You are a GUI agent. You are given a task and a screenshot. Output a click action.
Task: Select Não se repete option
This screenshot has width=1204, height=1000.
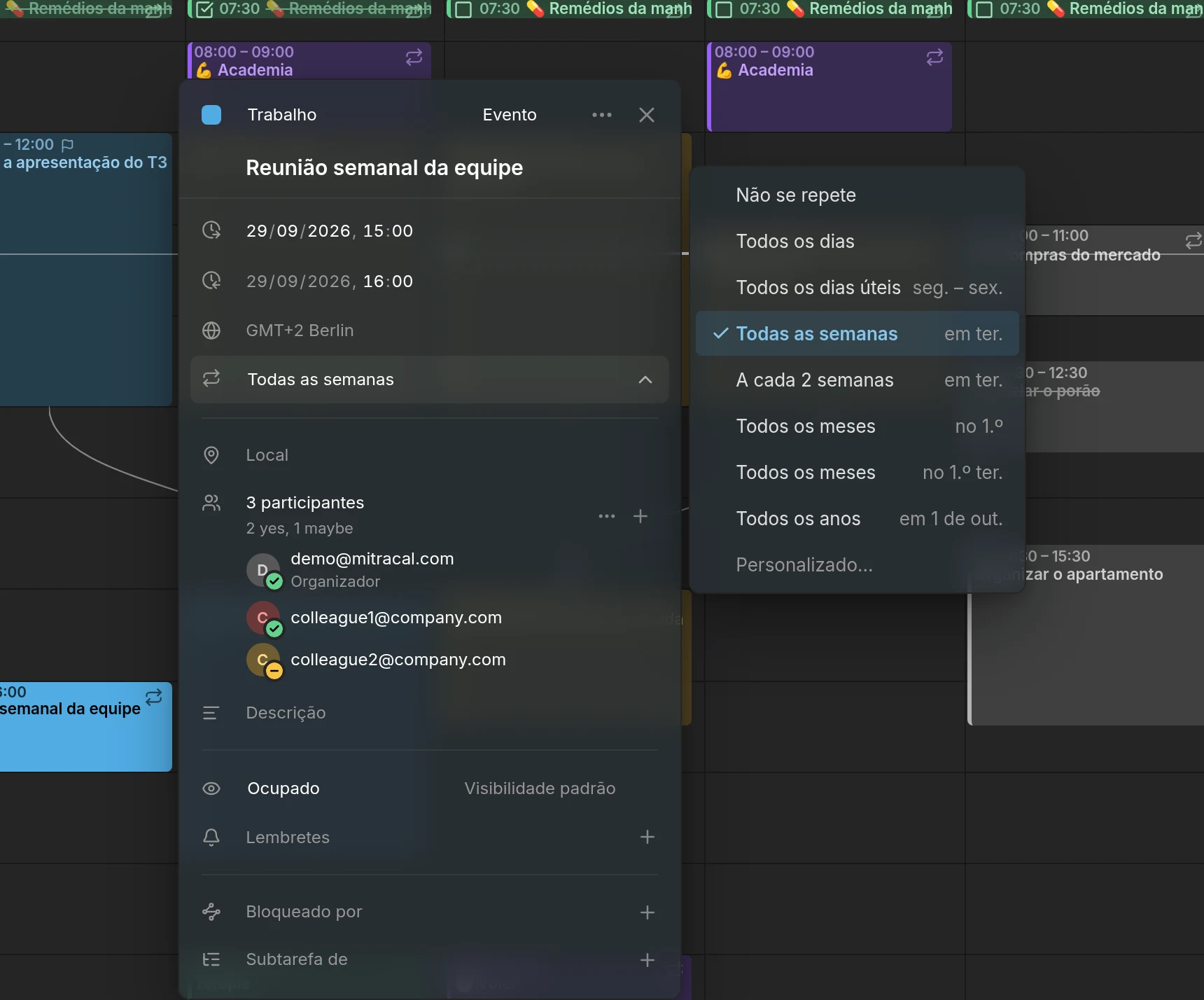[x=857, y=195]
